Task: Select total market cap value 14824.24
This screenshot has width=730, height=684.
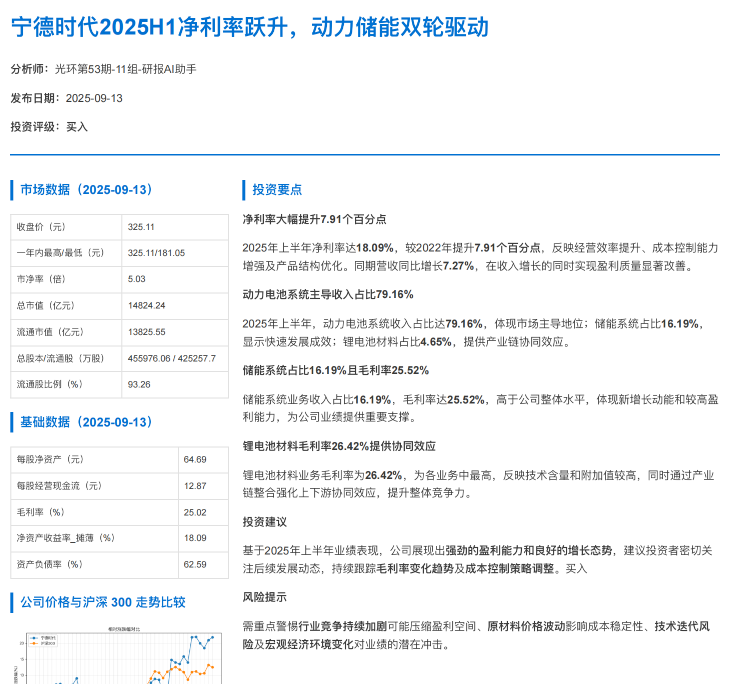Action: click(x=147, y=305)
